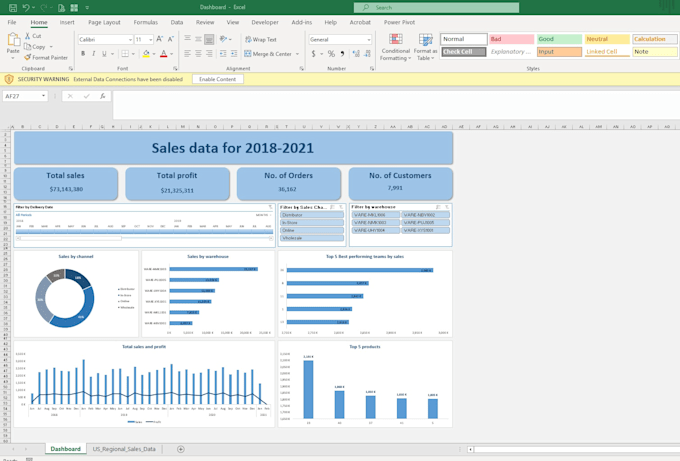Align text left
This screenshot has width=680, height=461.
(187, 53)
